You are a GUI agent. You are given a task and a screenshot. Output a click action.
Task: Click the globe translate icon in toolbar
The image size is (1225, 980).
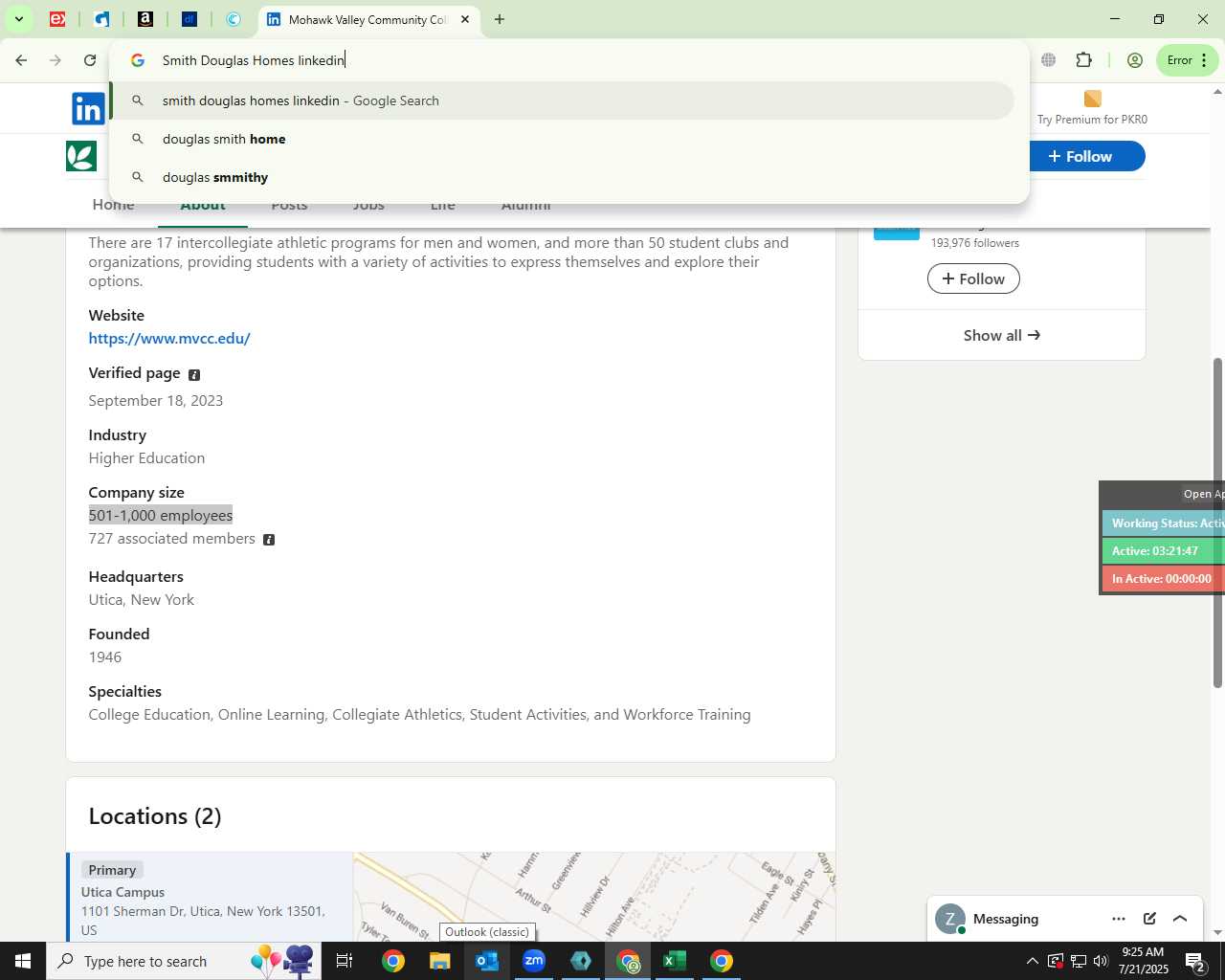pos(1049,60)
